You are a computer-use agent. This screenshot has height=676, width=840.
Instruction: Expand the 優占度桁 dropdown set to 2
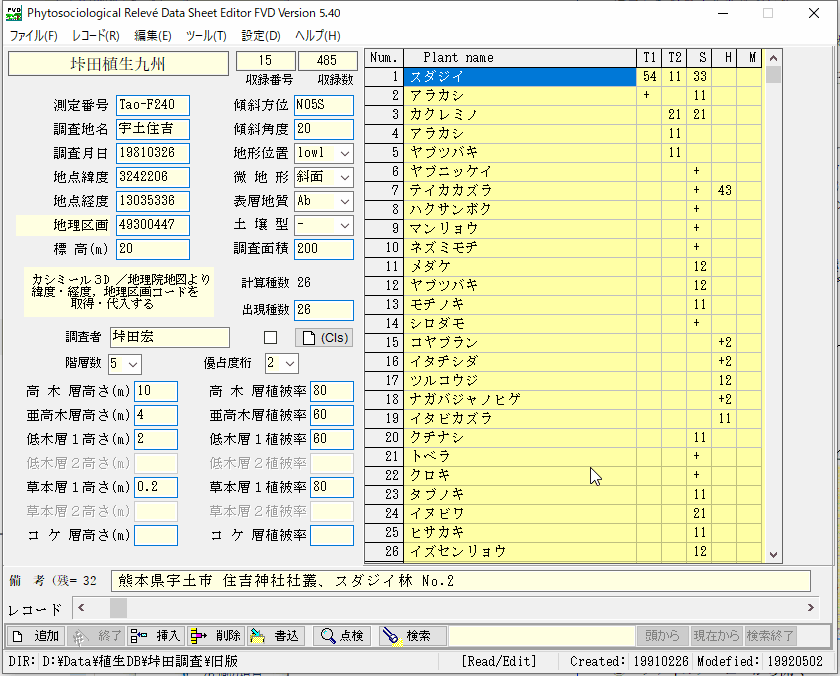pos(290,363)
